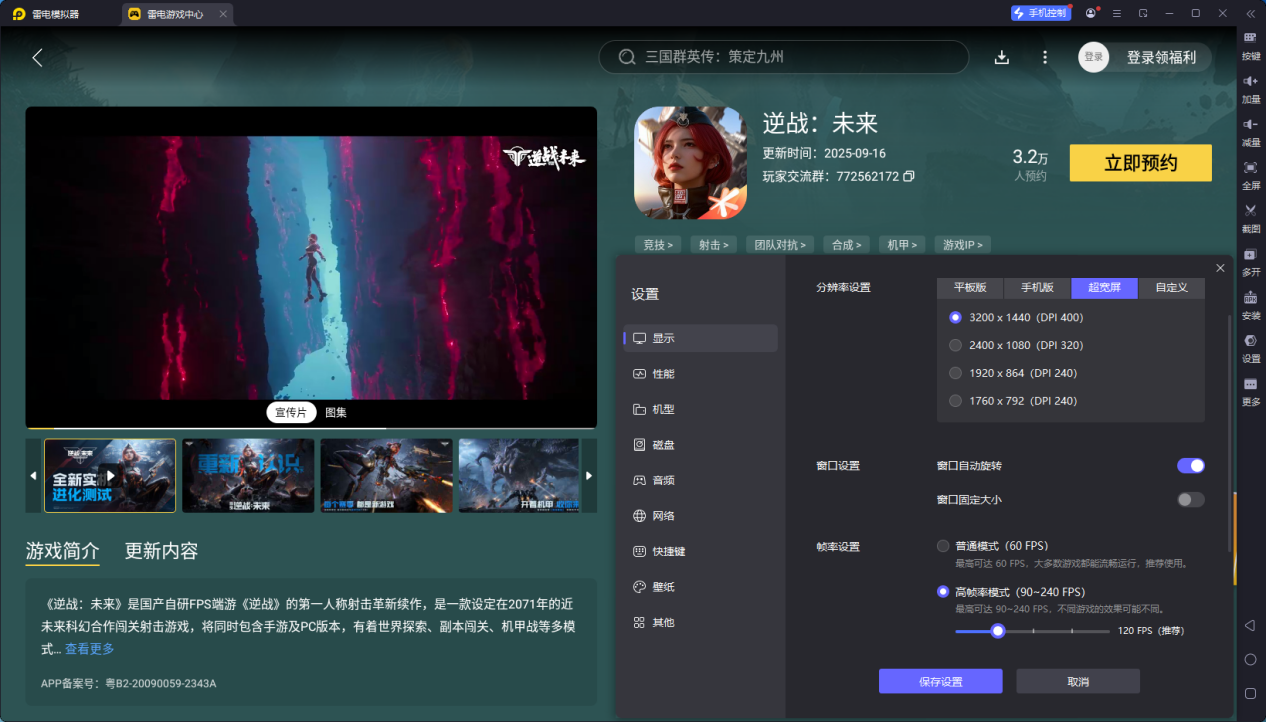Open the 性能 settings section
Screen dimensions: 1266x722
663,374
